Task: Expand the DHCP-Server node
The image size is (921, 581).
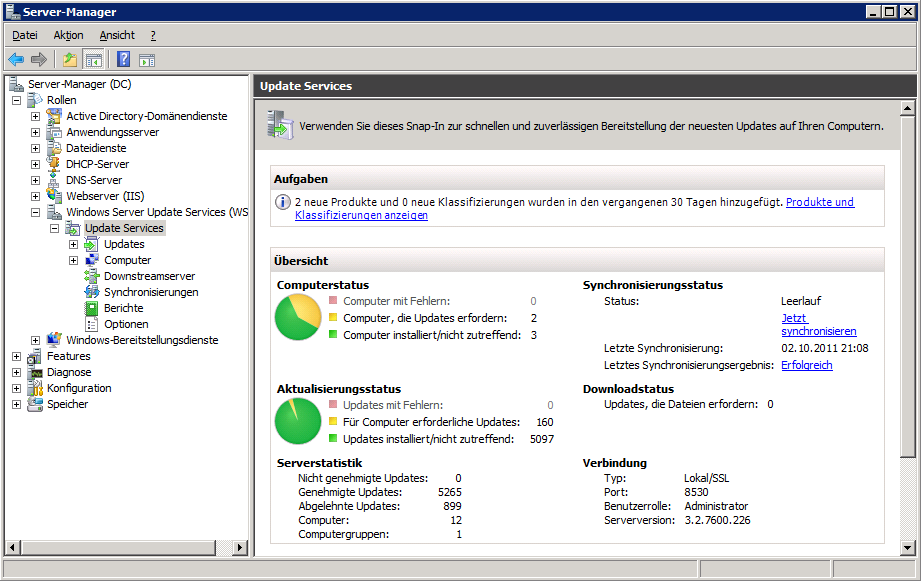Action: 35,164
